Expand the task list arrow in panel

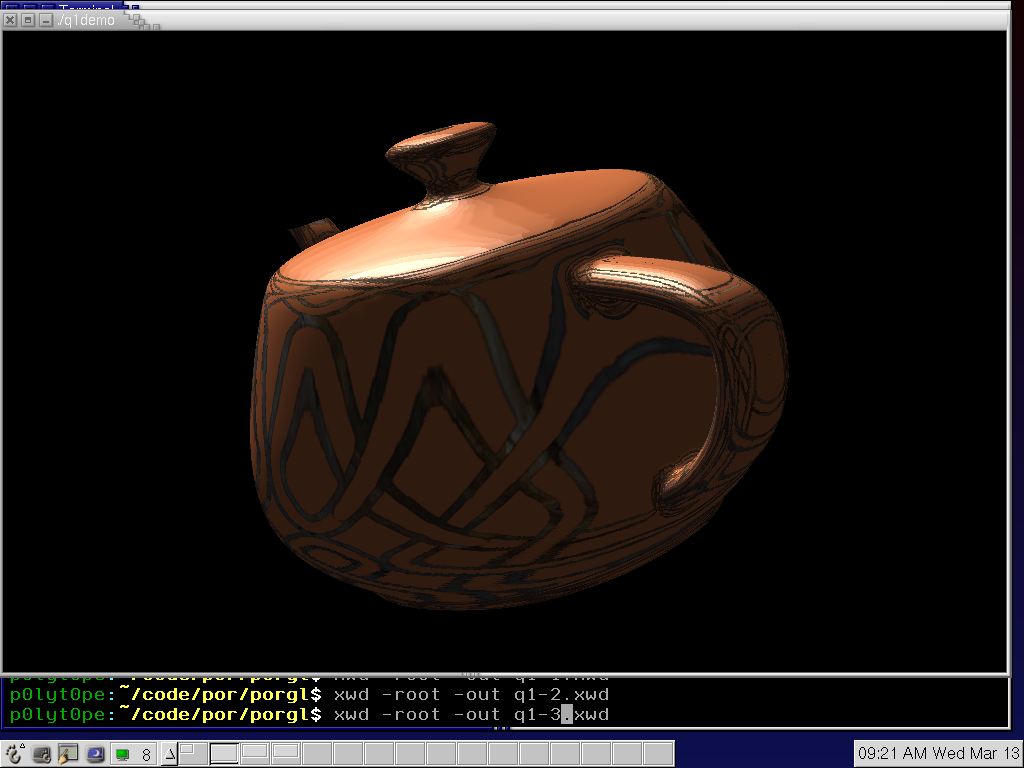tap(170, 753)
